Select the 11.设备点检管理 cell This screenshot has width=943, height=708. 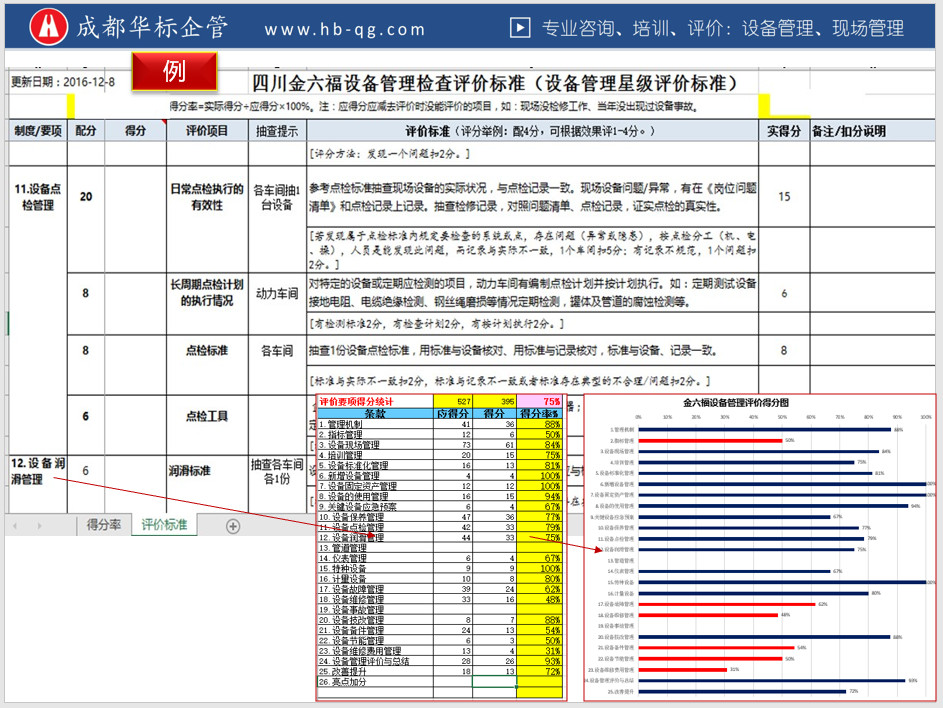tap(38, 196)
